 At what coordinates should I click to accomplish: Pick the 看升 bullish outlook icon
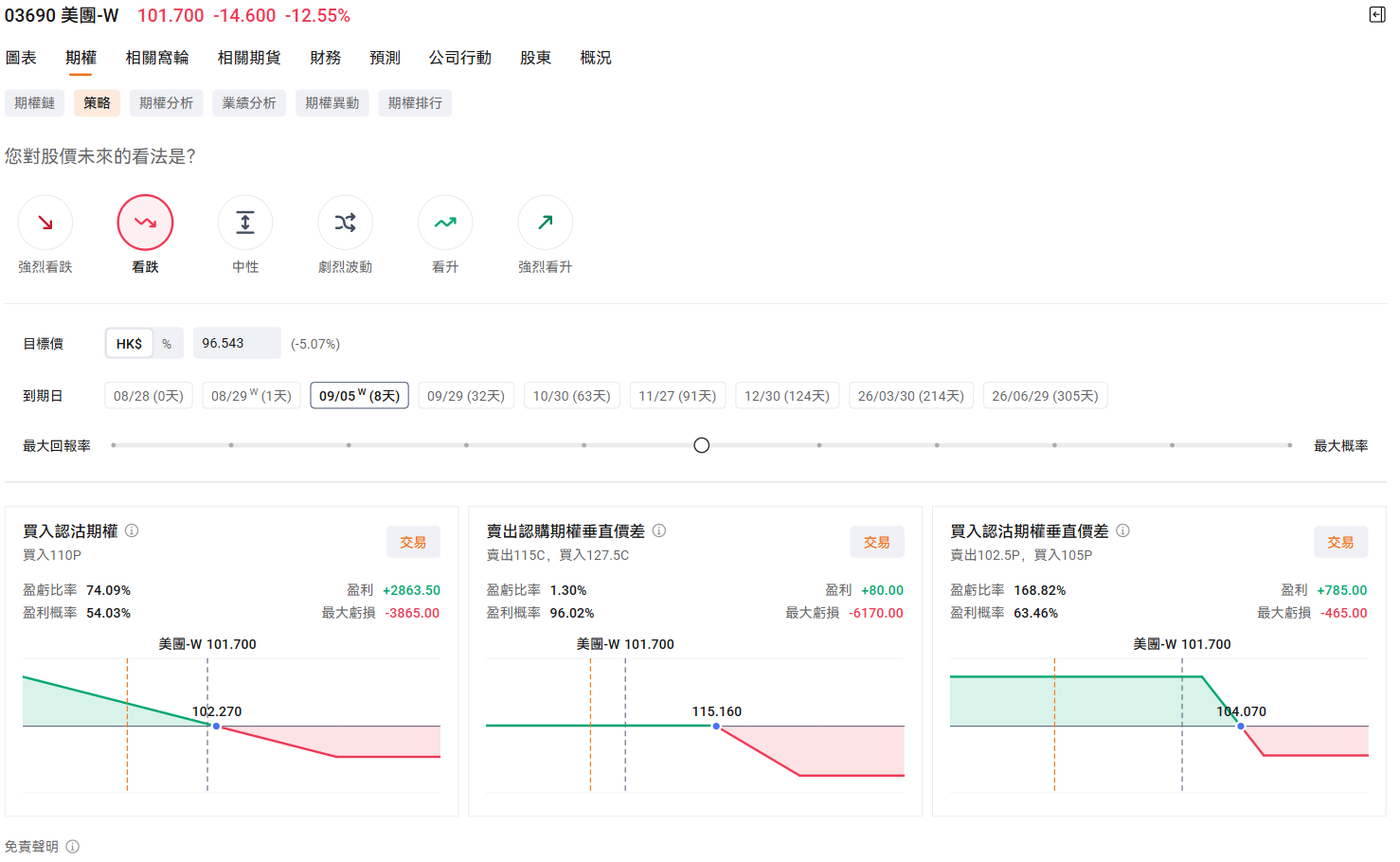(x=445, y=222)
